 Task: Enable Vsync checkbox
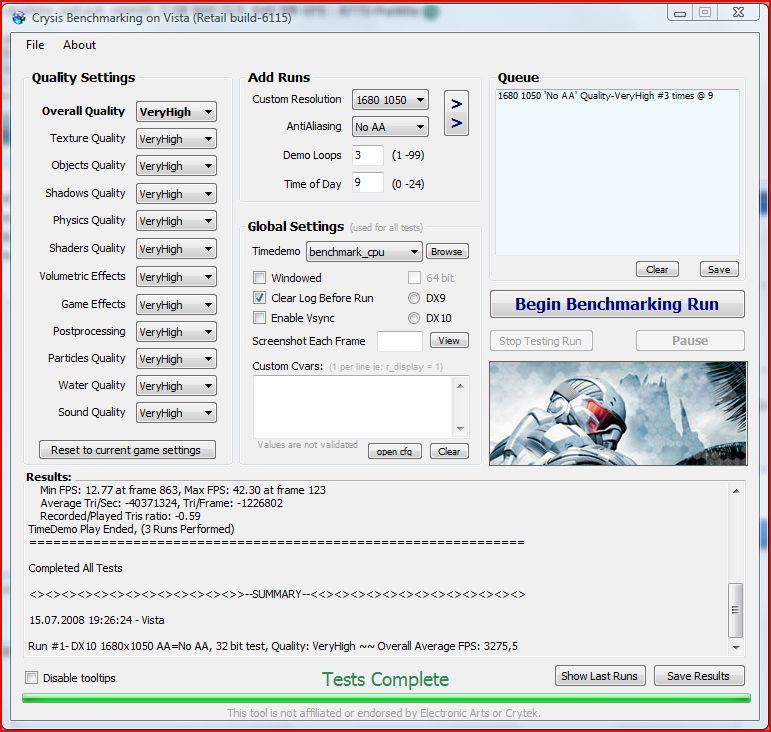(259, 318)
